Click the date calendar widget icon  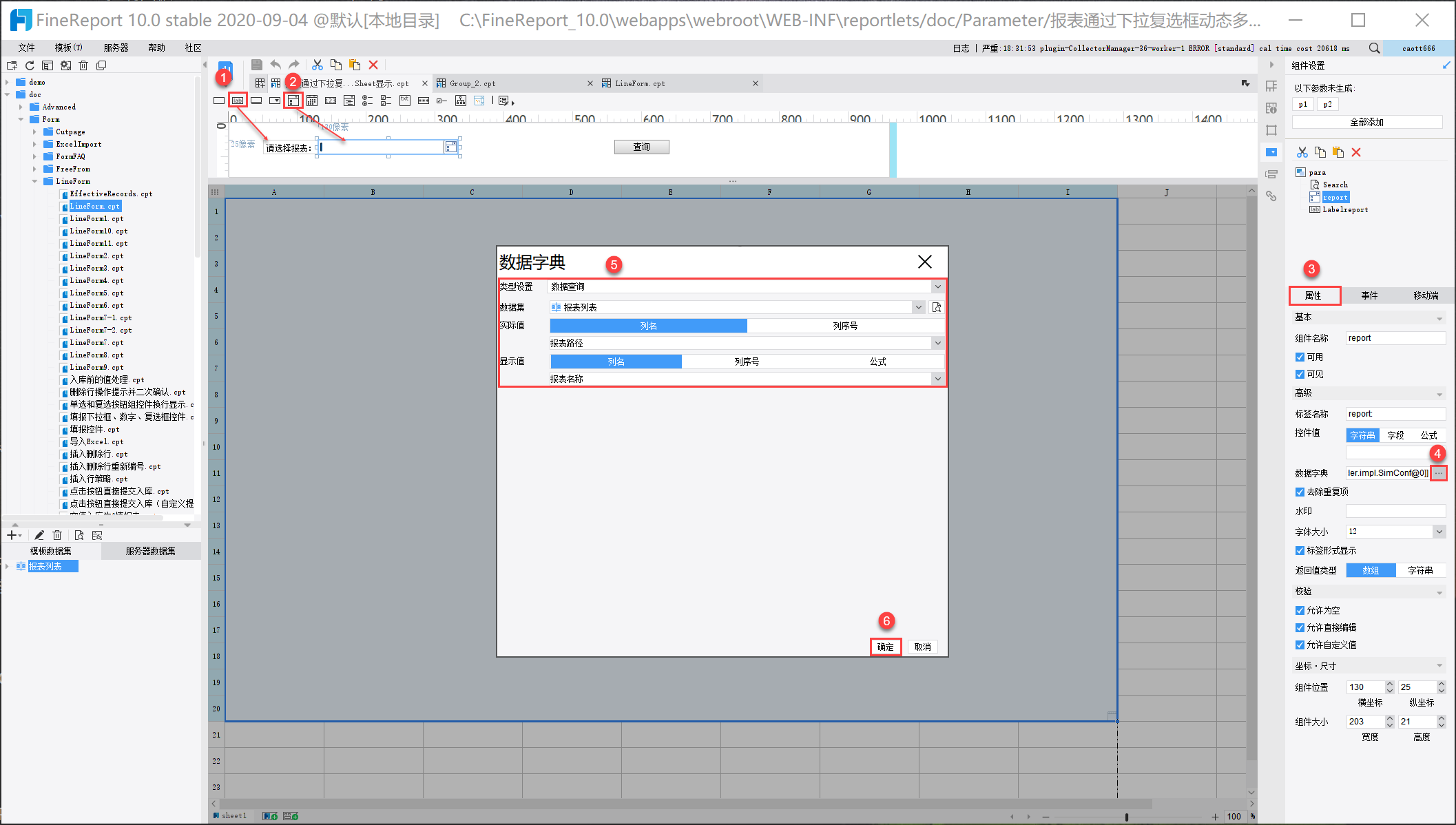[x=312, y=101]
